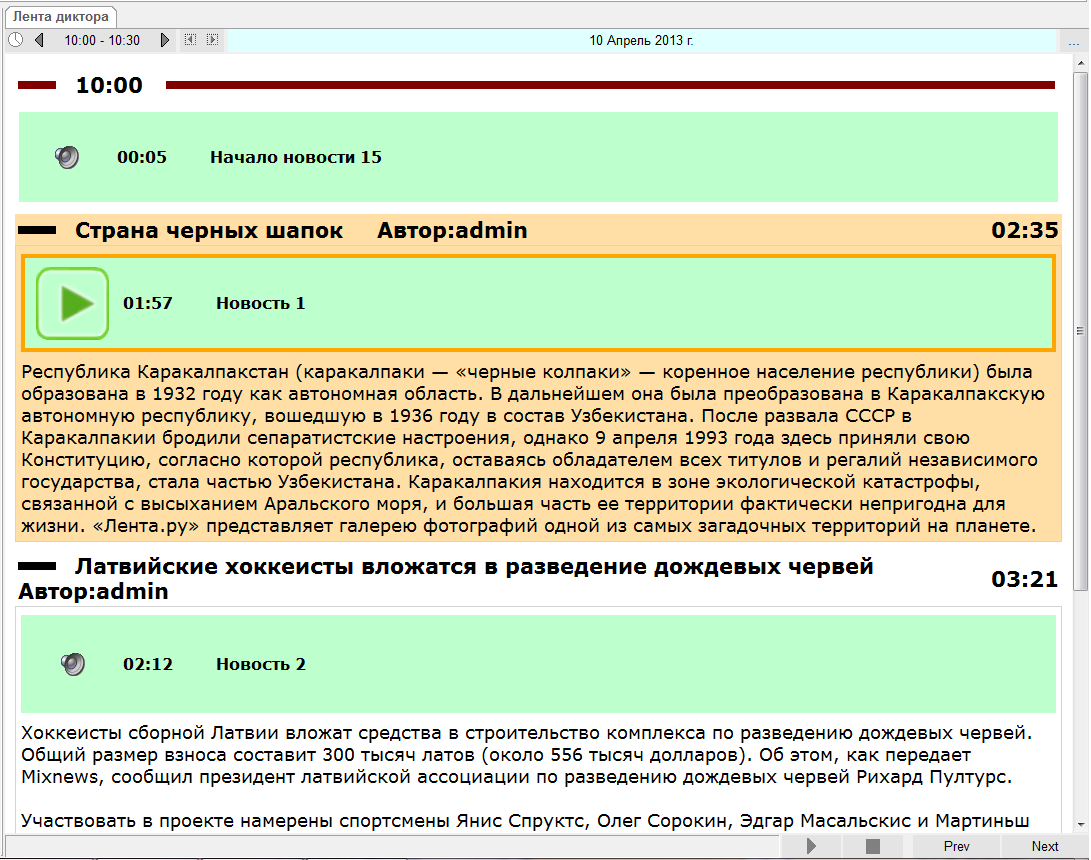Click the 03:21 story duration
The image size is (1091, 860).
tap(1024, 579)
